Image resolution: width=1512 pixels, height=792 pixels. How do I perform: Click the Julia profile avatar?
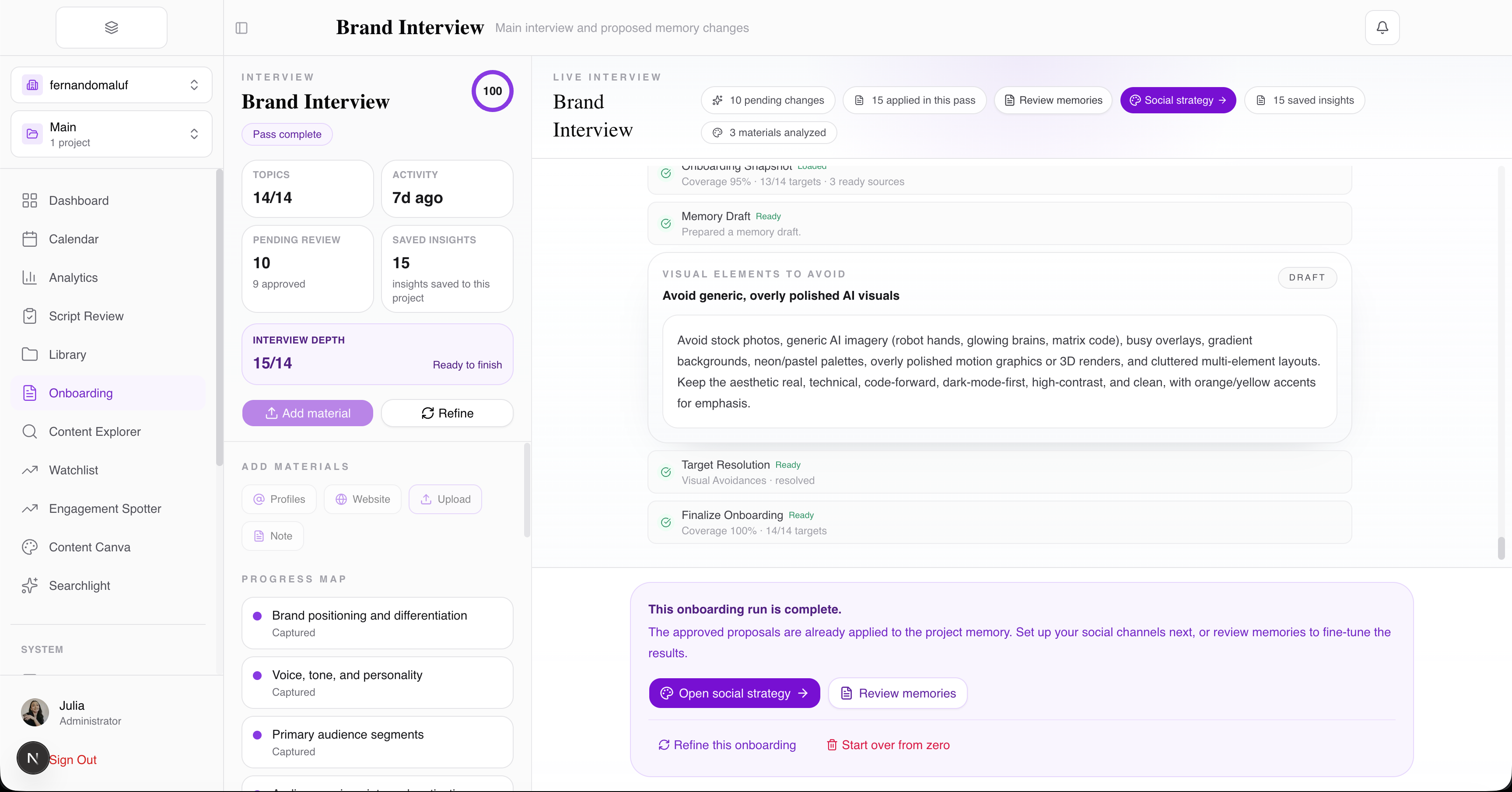[x=35, y=712]
